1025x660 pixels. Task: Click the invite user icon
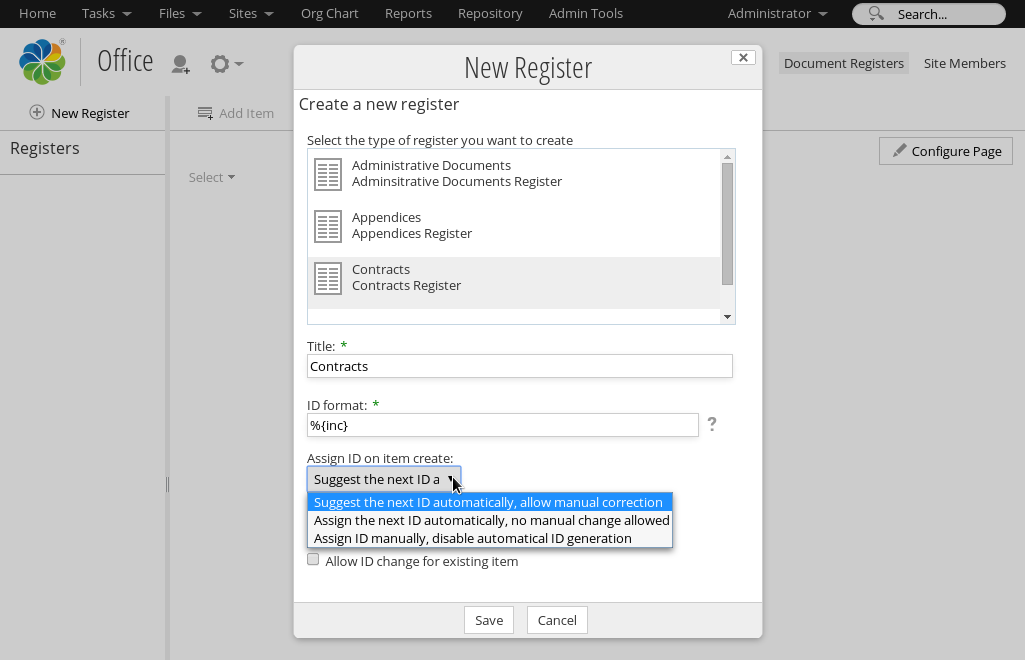(x=180, y=64)
